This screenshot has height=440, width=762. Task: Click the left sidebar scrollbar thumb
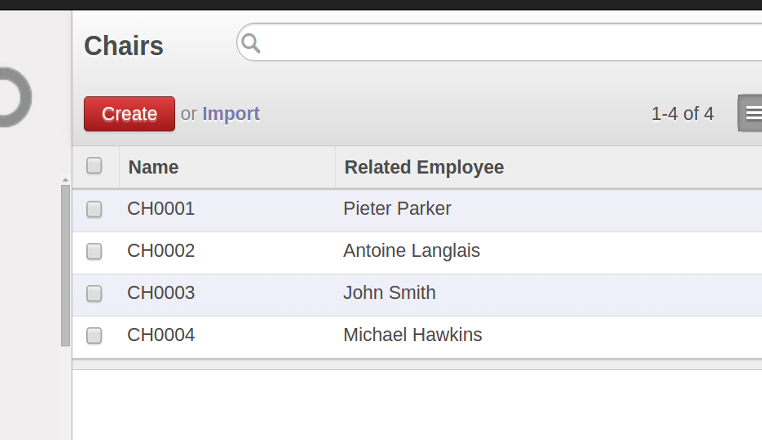tap(65, 265)
